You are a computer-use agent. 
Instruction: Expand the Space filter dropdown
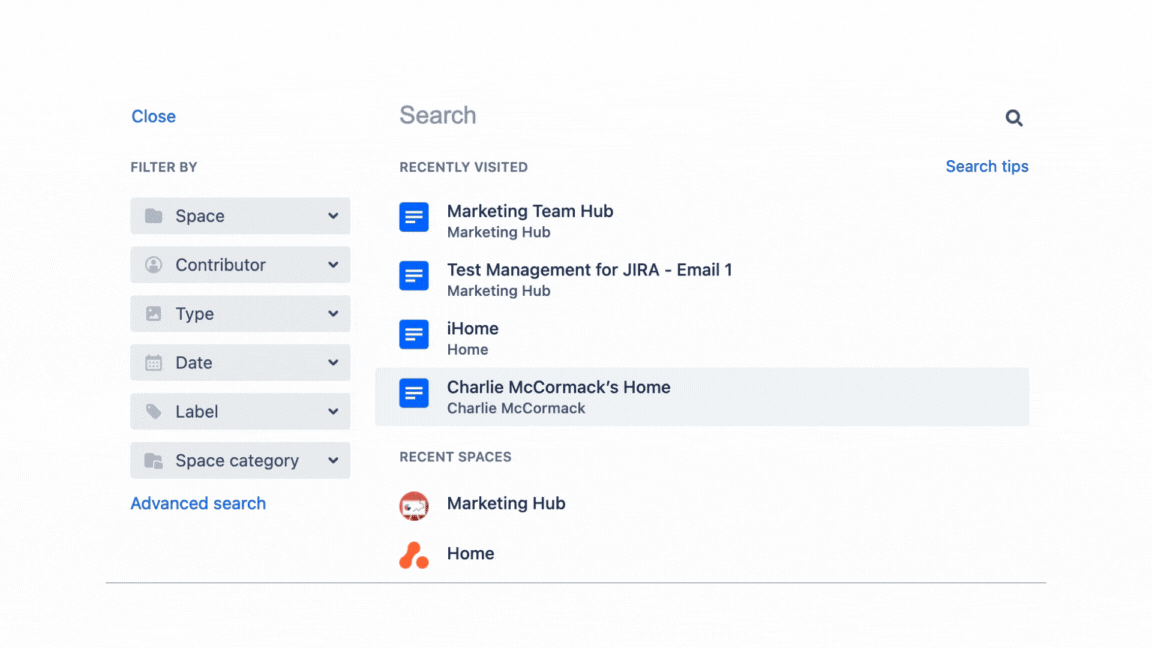[333, 216]
